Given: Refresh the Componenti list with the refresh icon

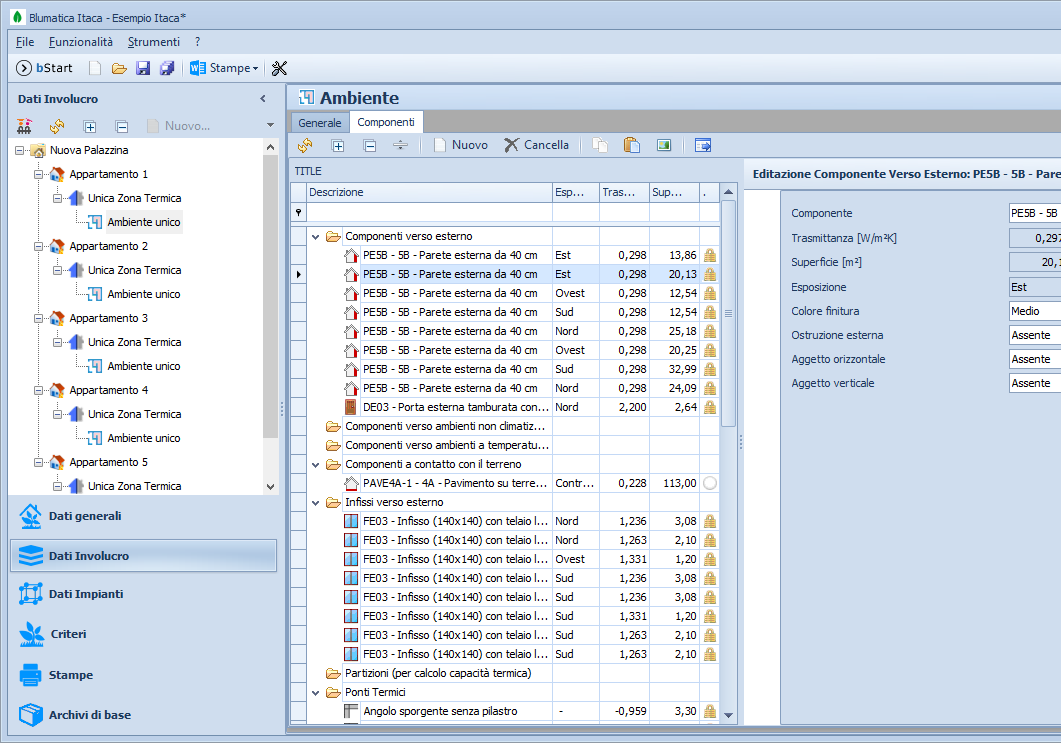Looking at the screenshot, I should click(x=305, y=145).
